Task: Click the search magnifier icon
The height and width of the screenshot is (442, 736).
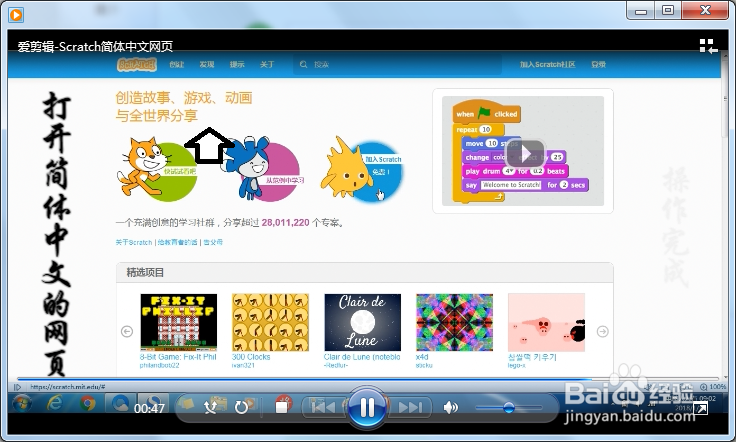Action: pos(304,64)
